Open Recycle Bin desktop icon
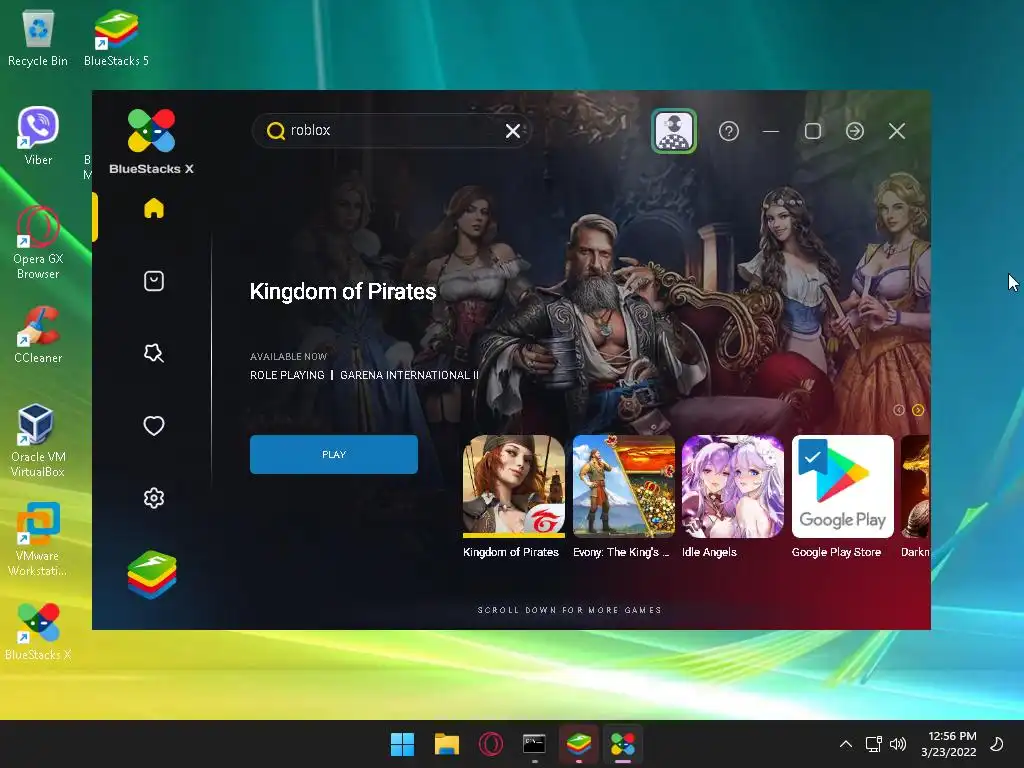 pyautogui.click(x=38, y=39)
